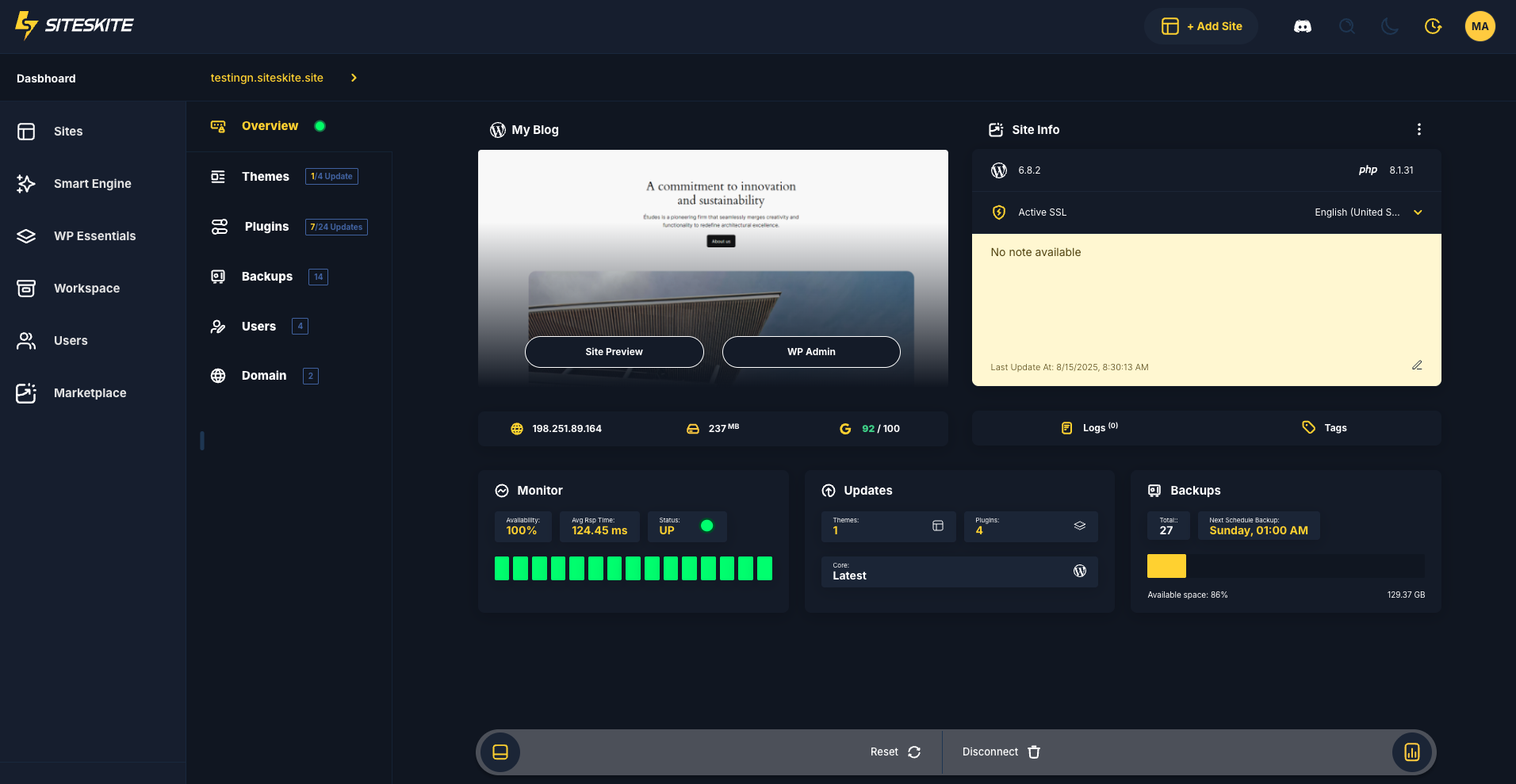Click the No note available note area

pos(1206,310)
